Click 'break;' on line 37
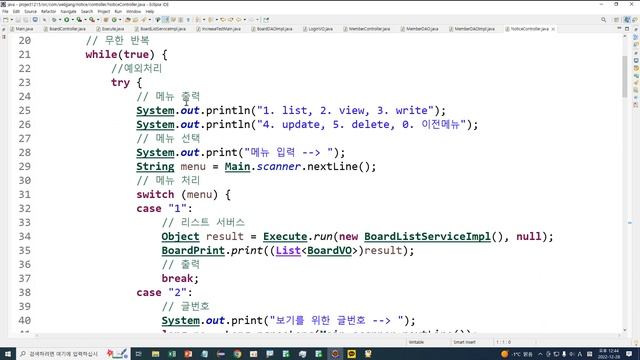Viewport: 640px width, 360px height. (x=180, y=278)
